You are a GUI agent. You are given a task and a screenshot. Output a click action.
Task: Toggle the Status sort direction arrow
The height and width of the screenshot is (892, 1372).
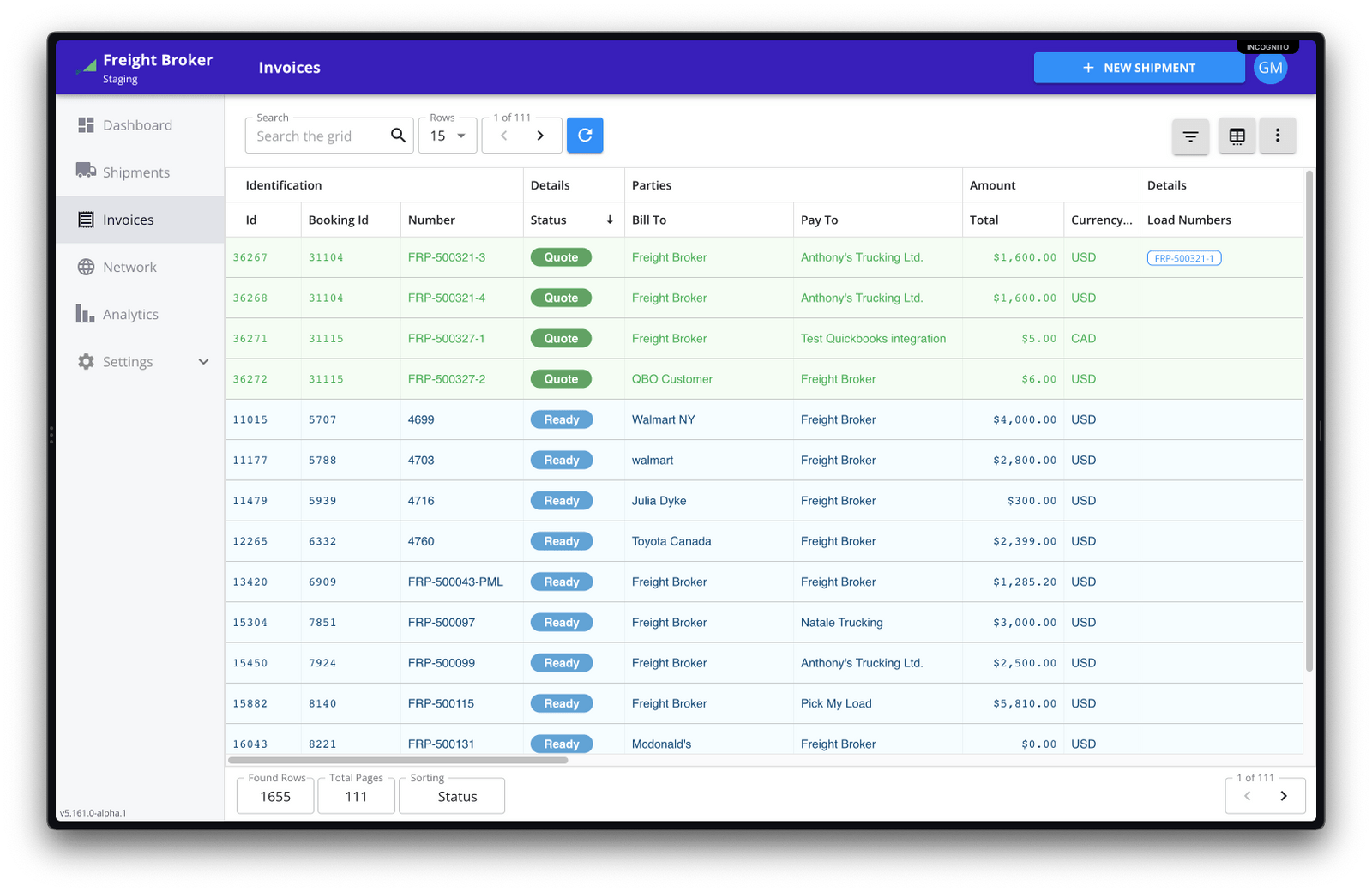click(x=610, y=220)
